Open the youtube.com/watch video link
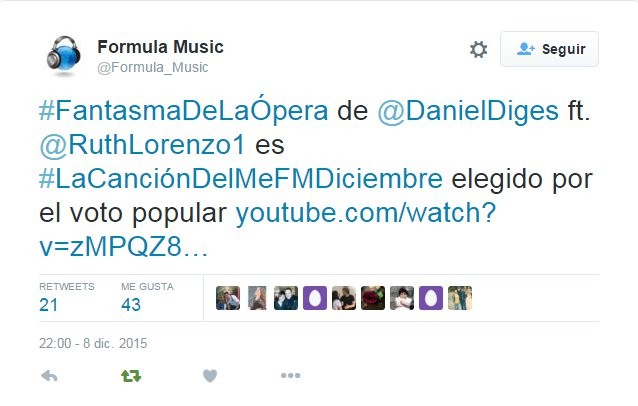 coord(268,229)
